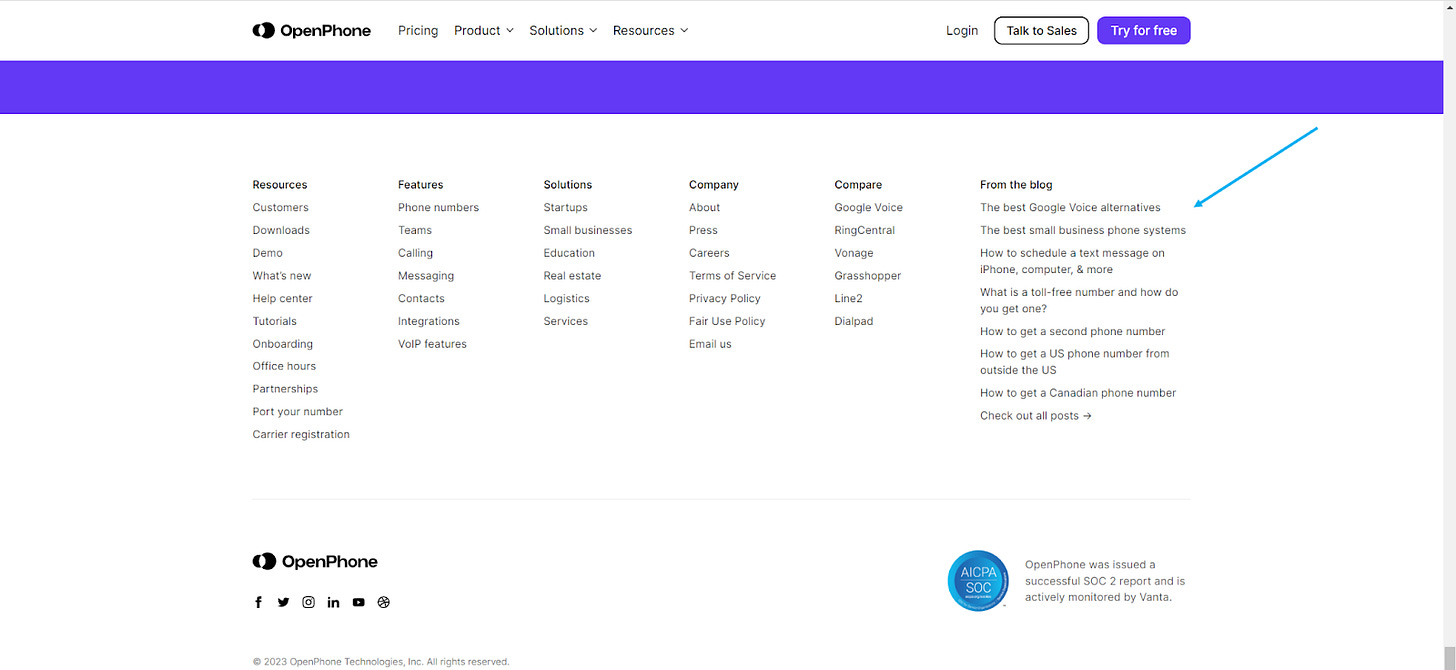Open the Onboarding link
Image resolution: width=1456 pixels, height=670 pixels.
[283, 344]
